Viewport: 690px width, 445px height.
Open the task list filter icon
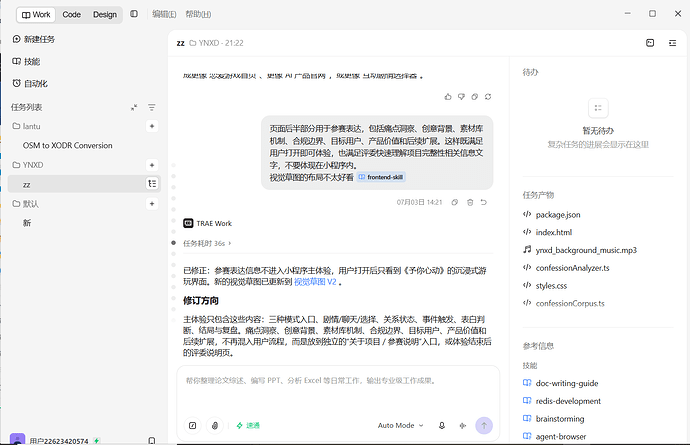[x=152, y=107]
